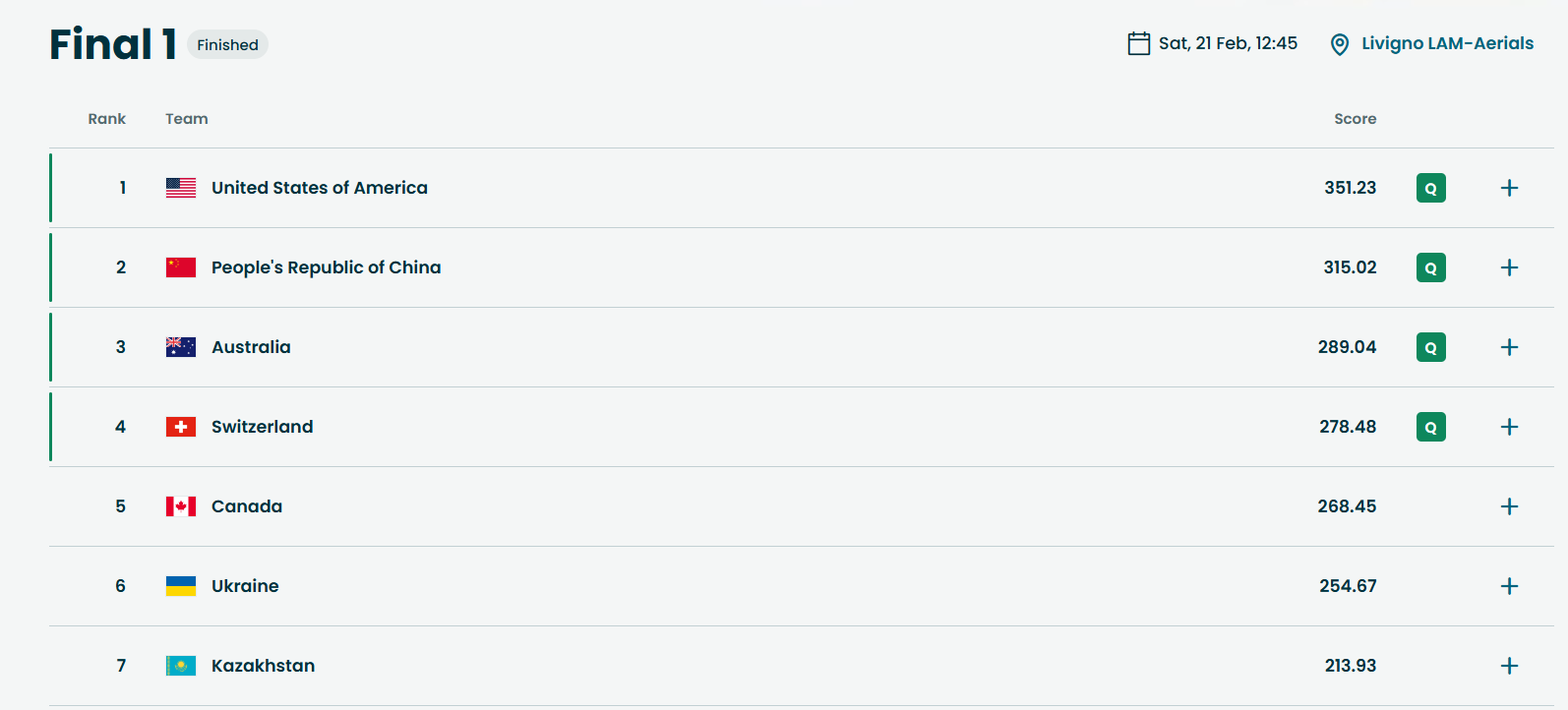
Task: Expand Kazakhstan team details
Action: point(1509,666)
